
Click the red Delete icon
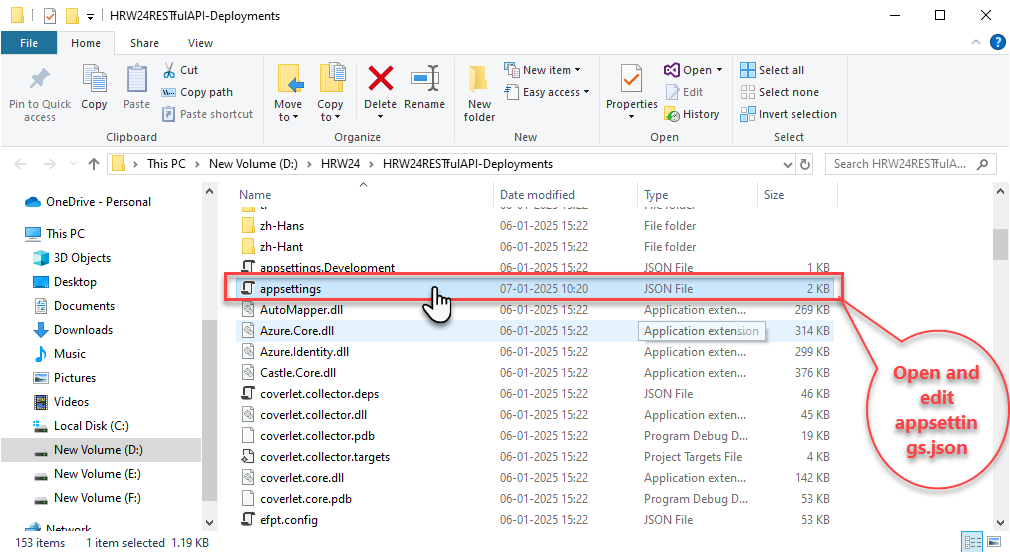pyautogui.click(x=381, y=79)
